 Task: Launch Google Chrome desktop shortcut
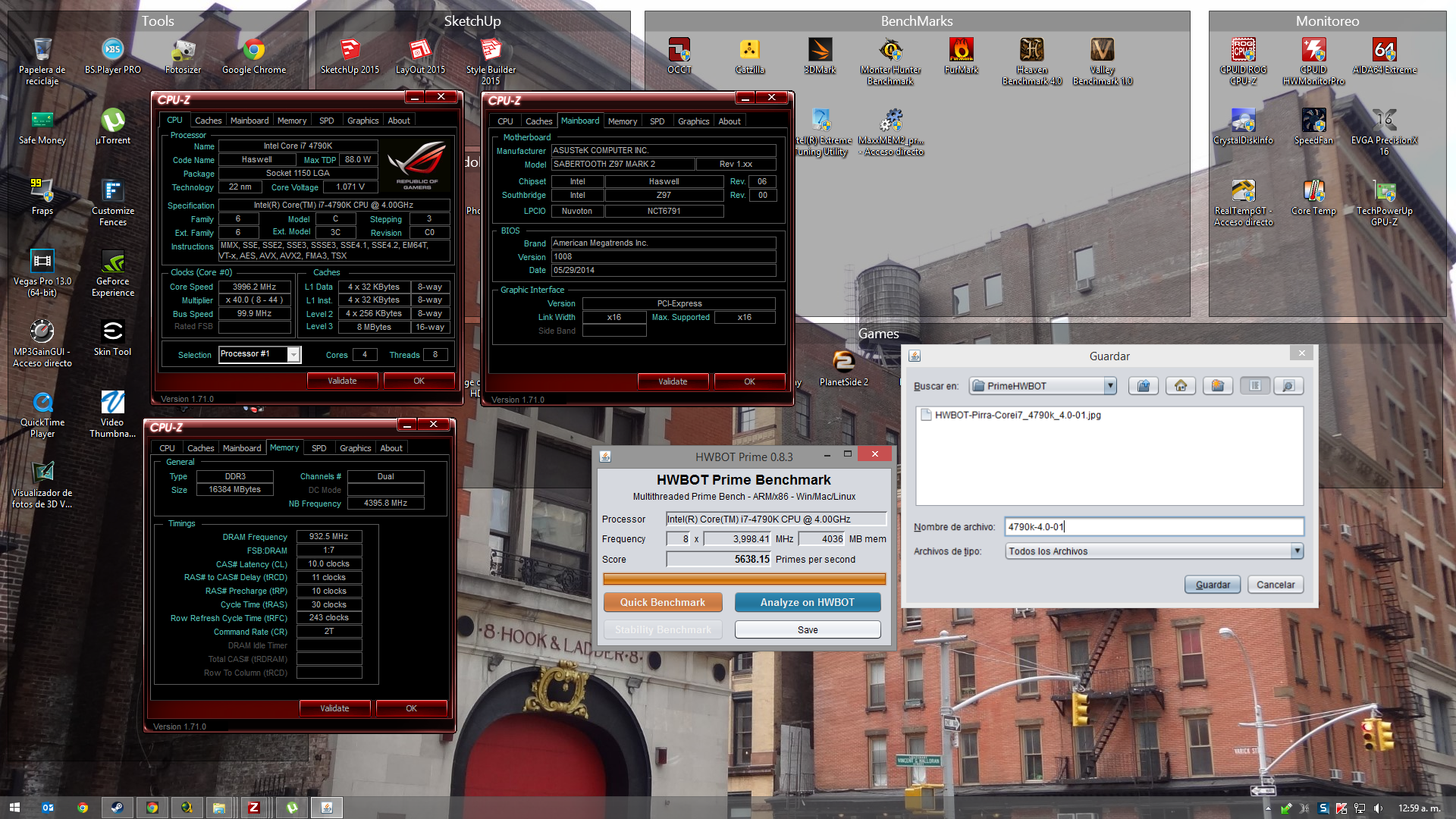pos(254,57)
